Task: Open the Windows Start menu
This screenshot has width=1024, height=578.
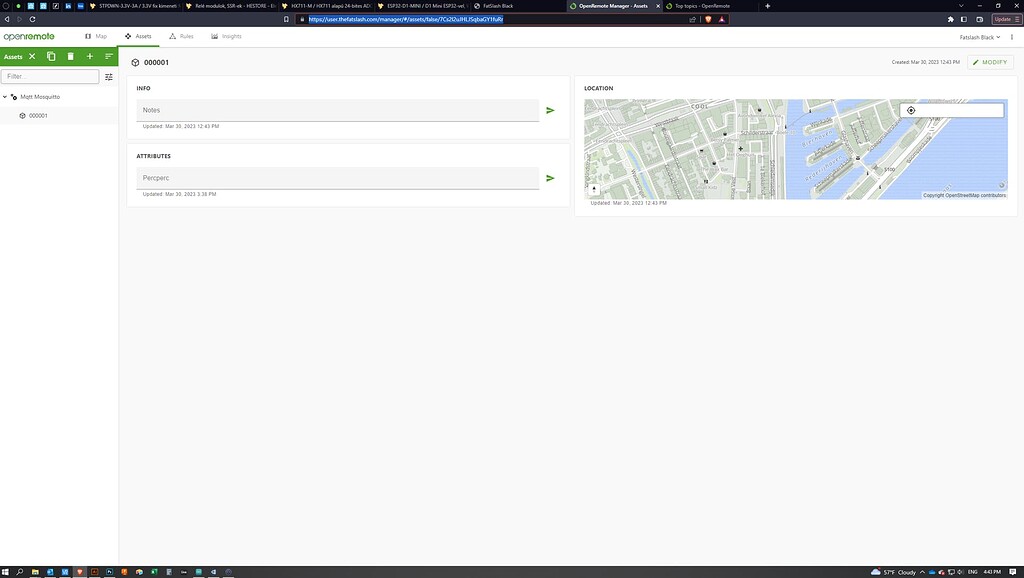Action: click(x=5, y=572)
